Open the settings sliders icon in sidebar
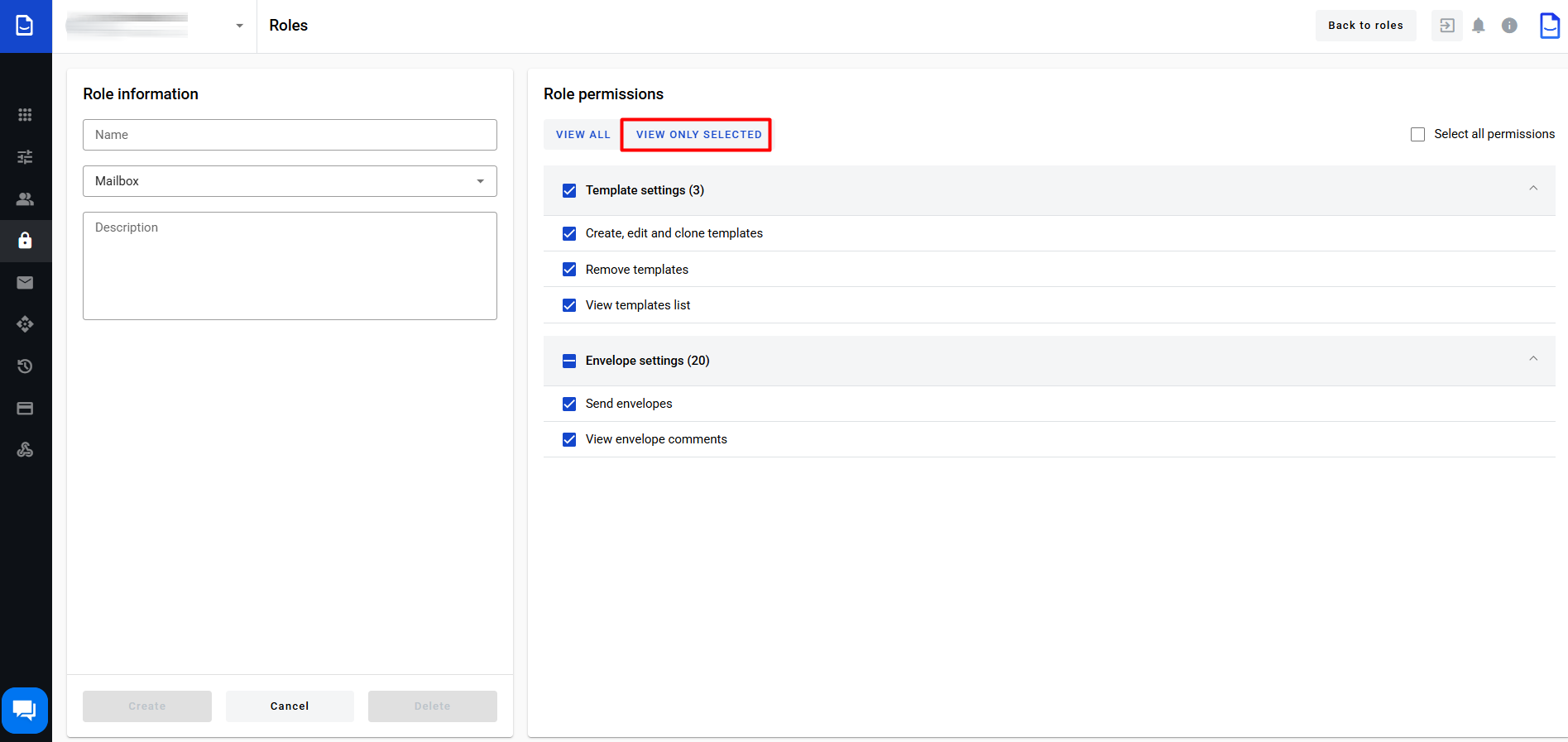Image resolution: width=1568 pixels, height=742 pixels. (25, 157)
